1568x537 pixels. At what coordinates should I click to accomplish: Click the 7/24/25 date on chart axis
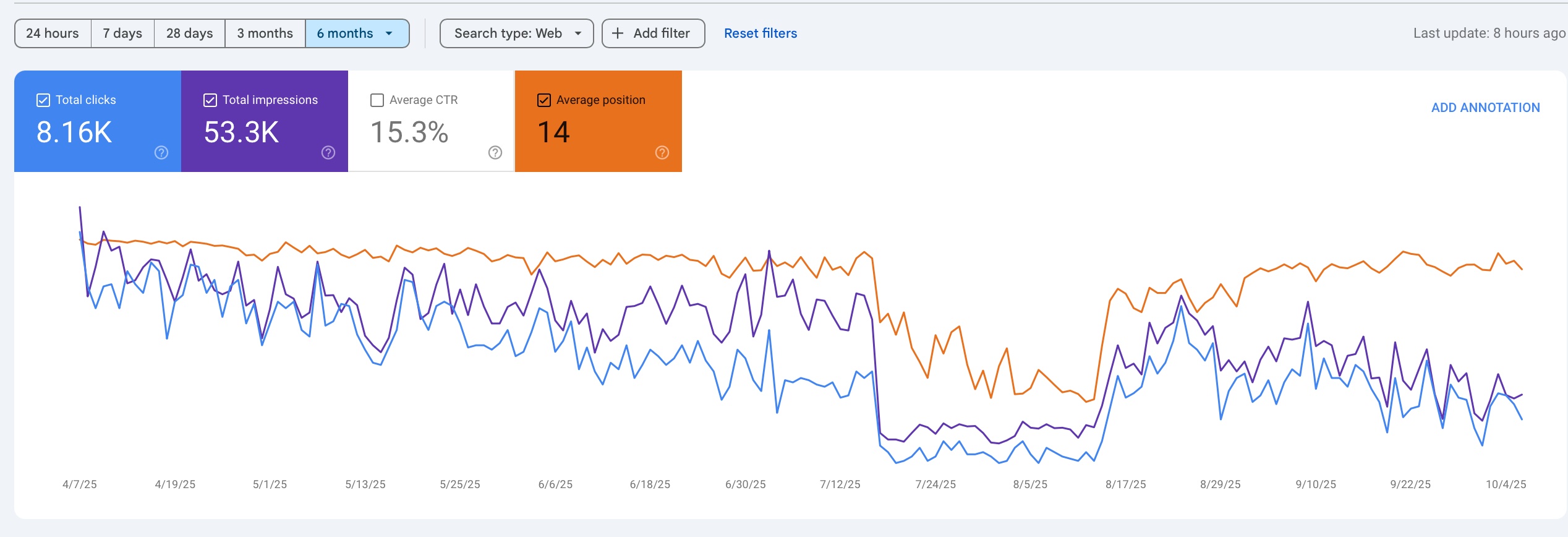(935, 484)
